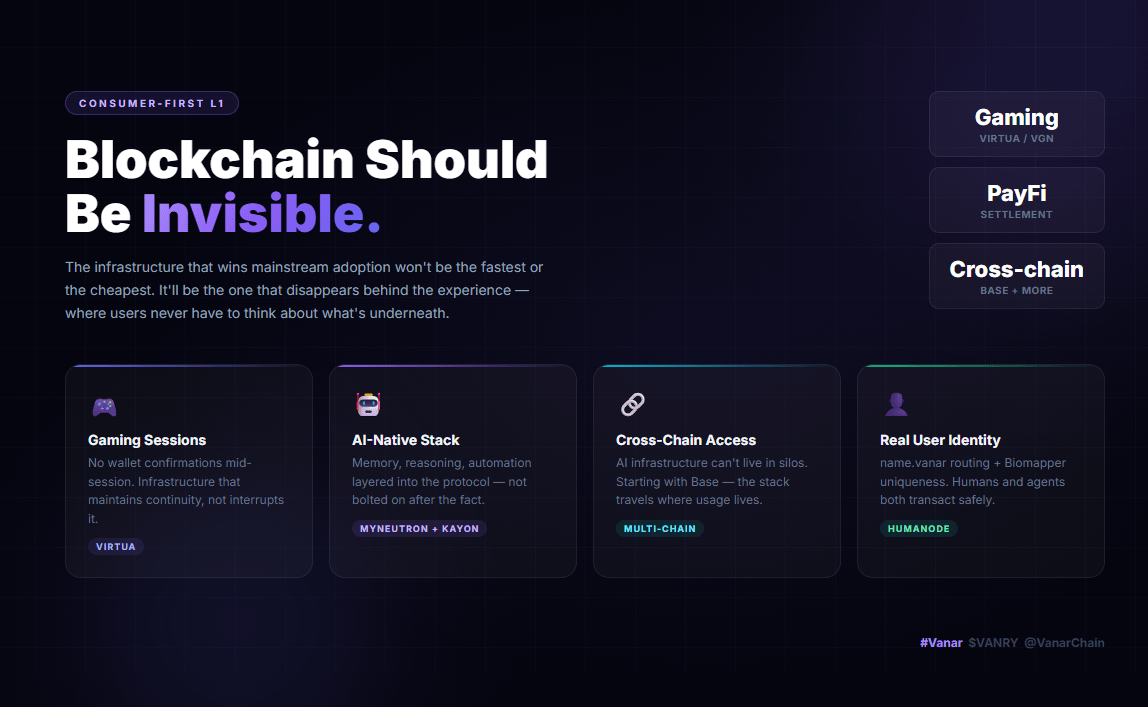Image resolution: width=1148 pixels, height=707 pixels.
Task: Click the game controller icon
Action: [x=104, y=406]
